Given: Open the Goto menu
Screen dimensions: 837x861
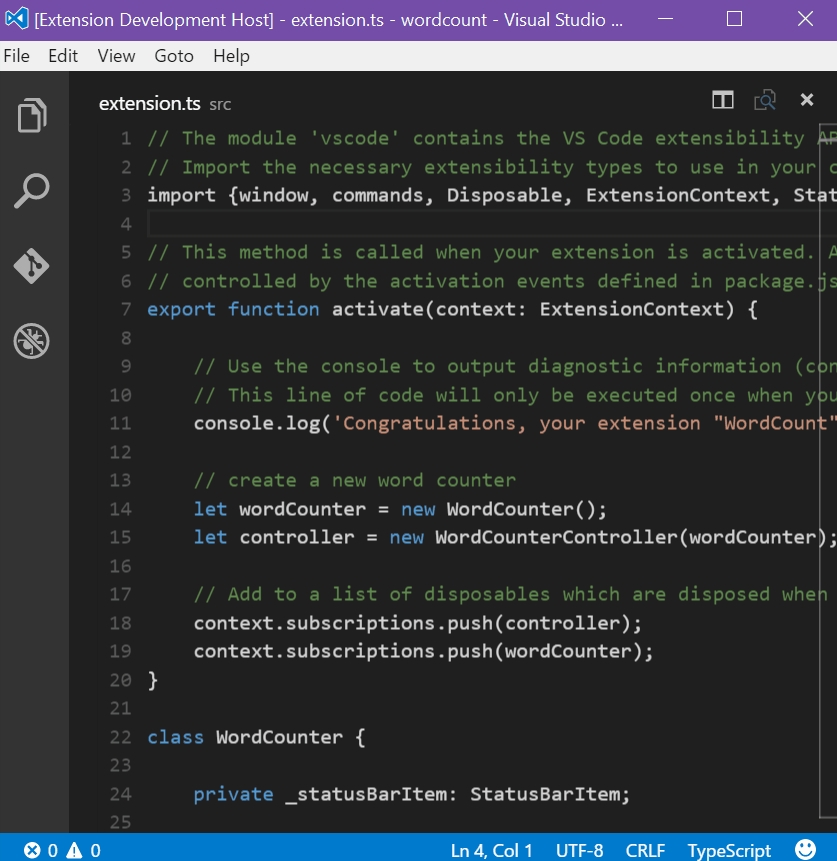Looking at the screenshot, I should [174, 56].
